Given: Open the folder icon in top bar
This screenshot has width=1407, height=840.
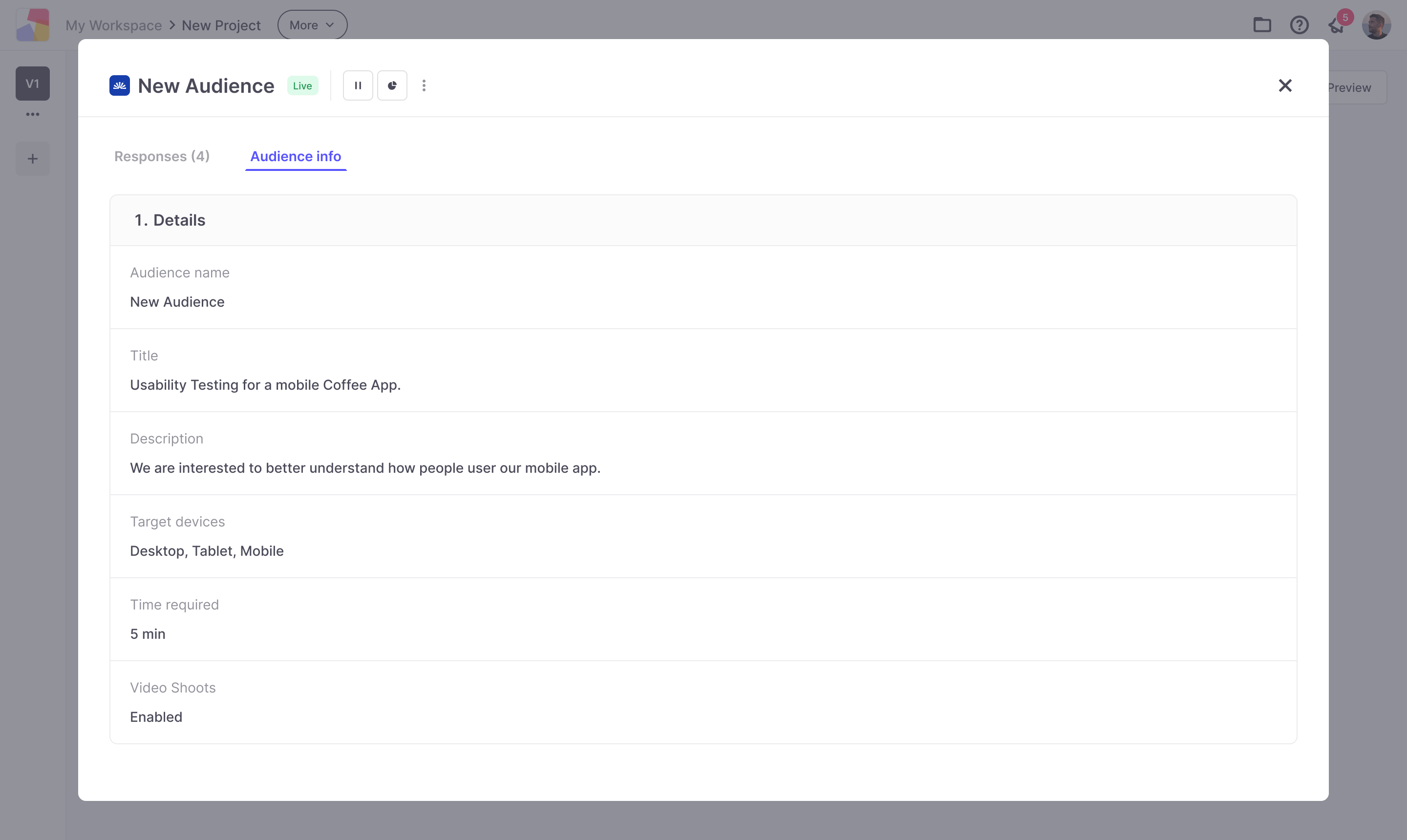Looking at the screenshot, I should [1262, 25].
